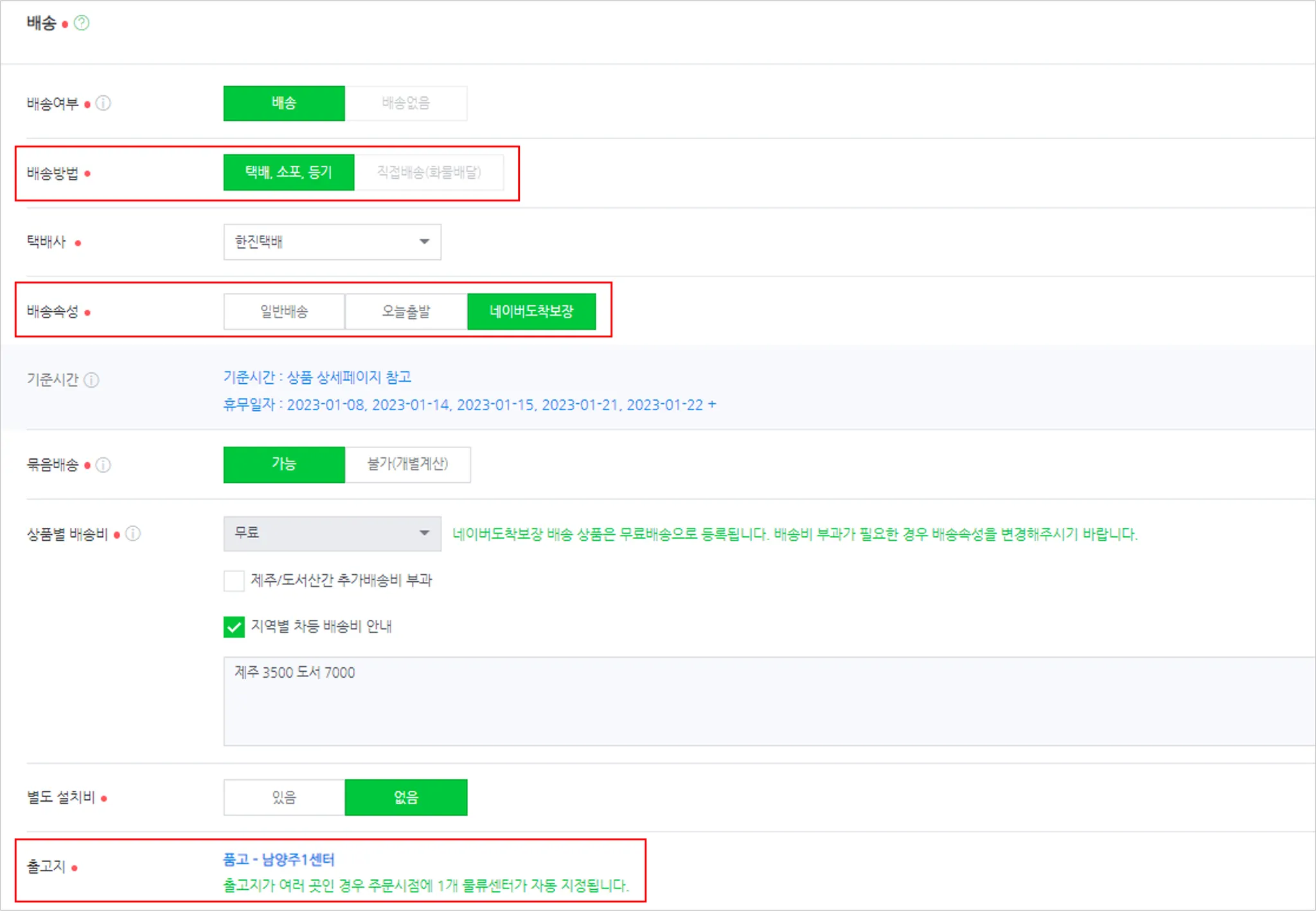Click the info icon beside 묶음배송
The width and height of the screenshot is (1316, 911).
point(103,465)
